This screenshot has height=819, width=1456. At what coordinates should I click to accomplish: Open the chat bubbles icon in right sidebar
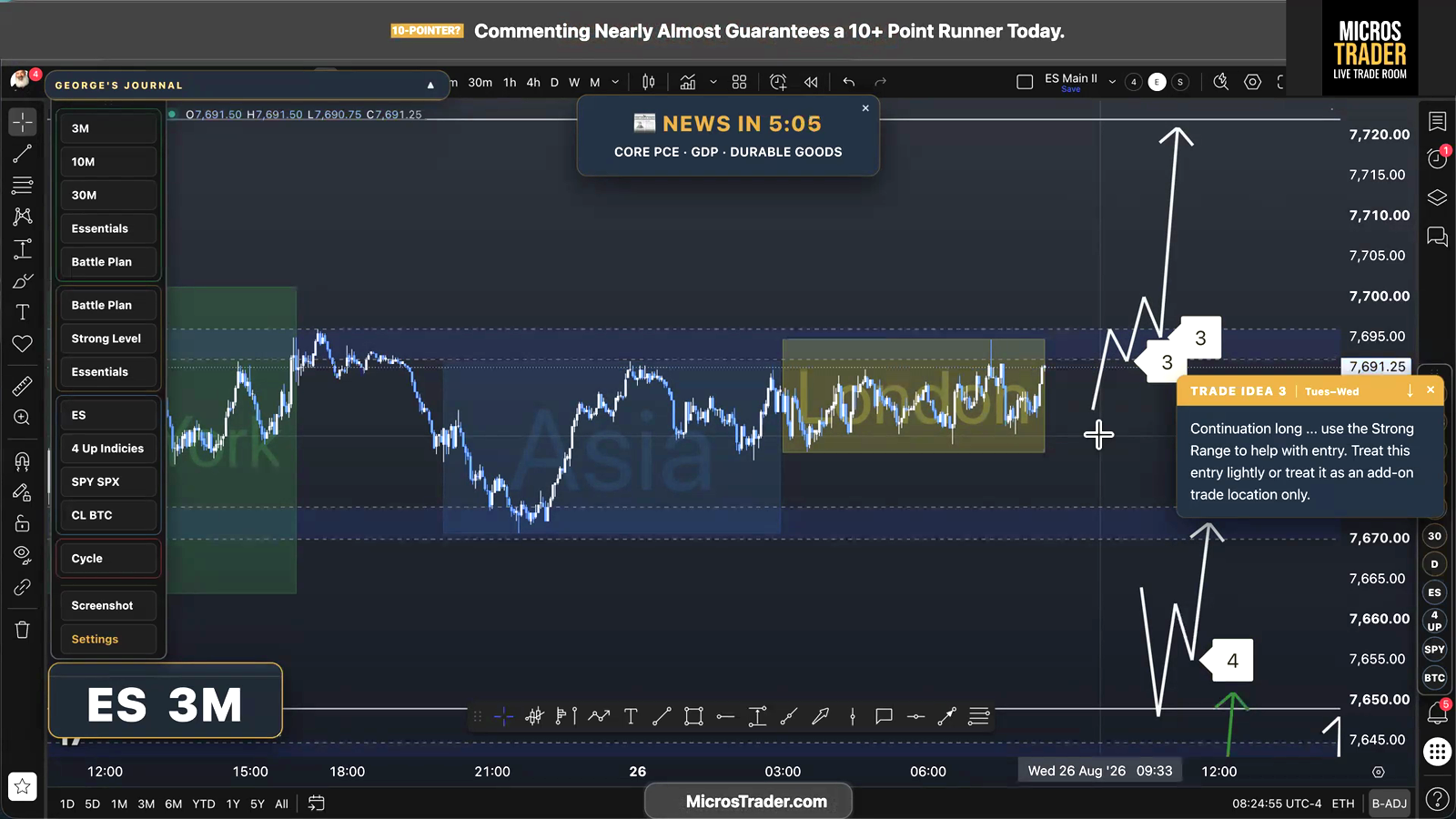pos(1437,238)
